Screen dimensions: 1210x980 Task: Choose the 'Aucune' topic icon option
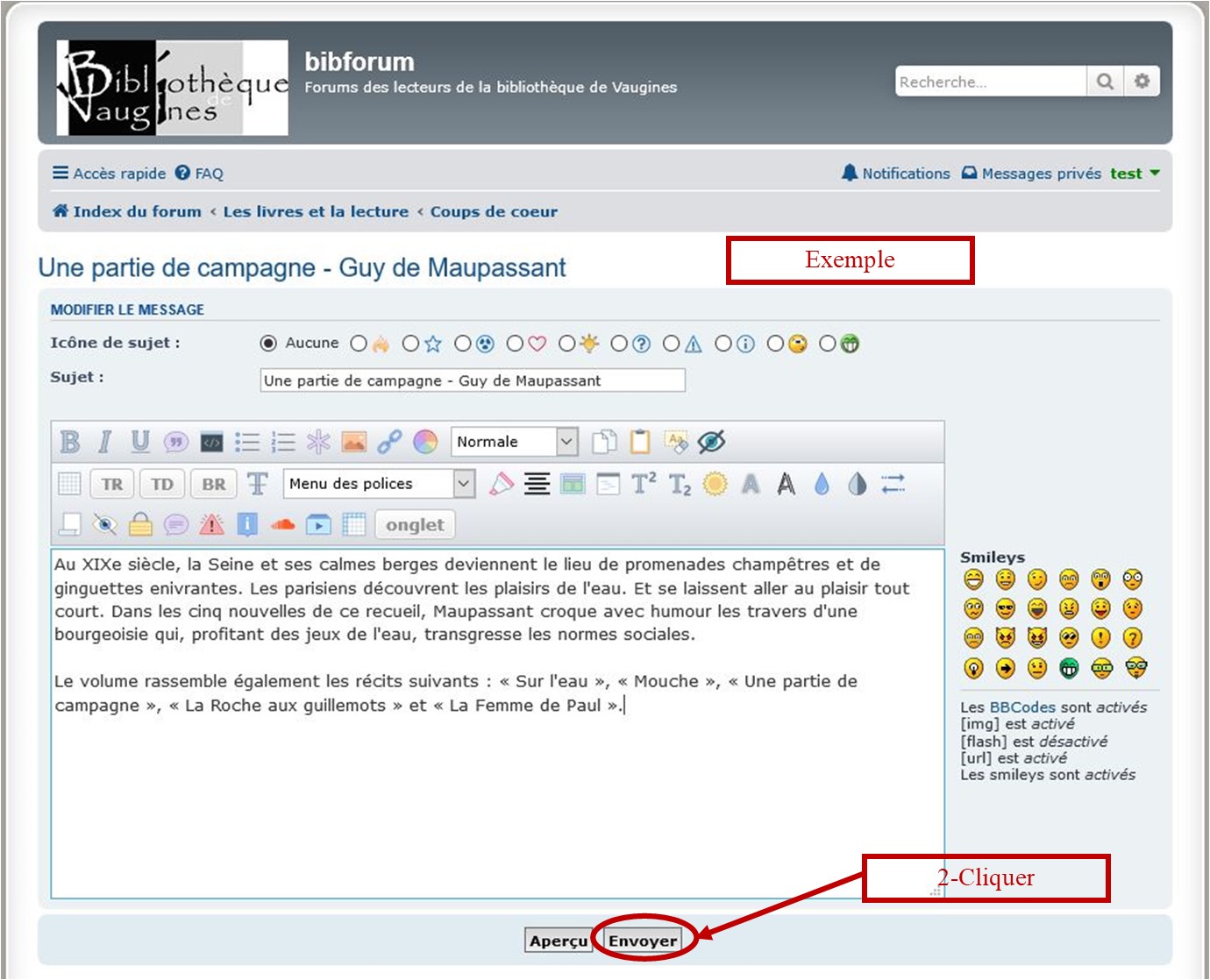[269, 344]
